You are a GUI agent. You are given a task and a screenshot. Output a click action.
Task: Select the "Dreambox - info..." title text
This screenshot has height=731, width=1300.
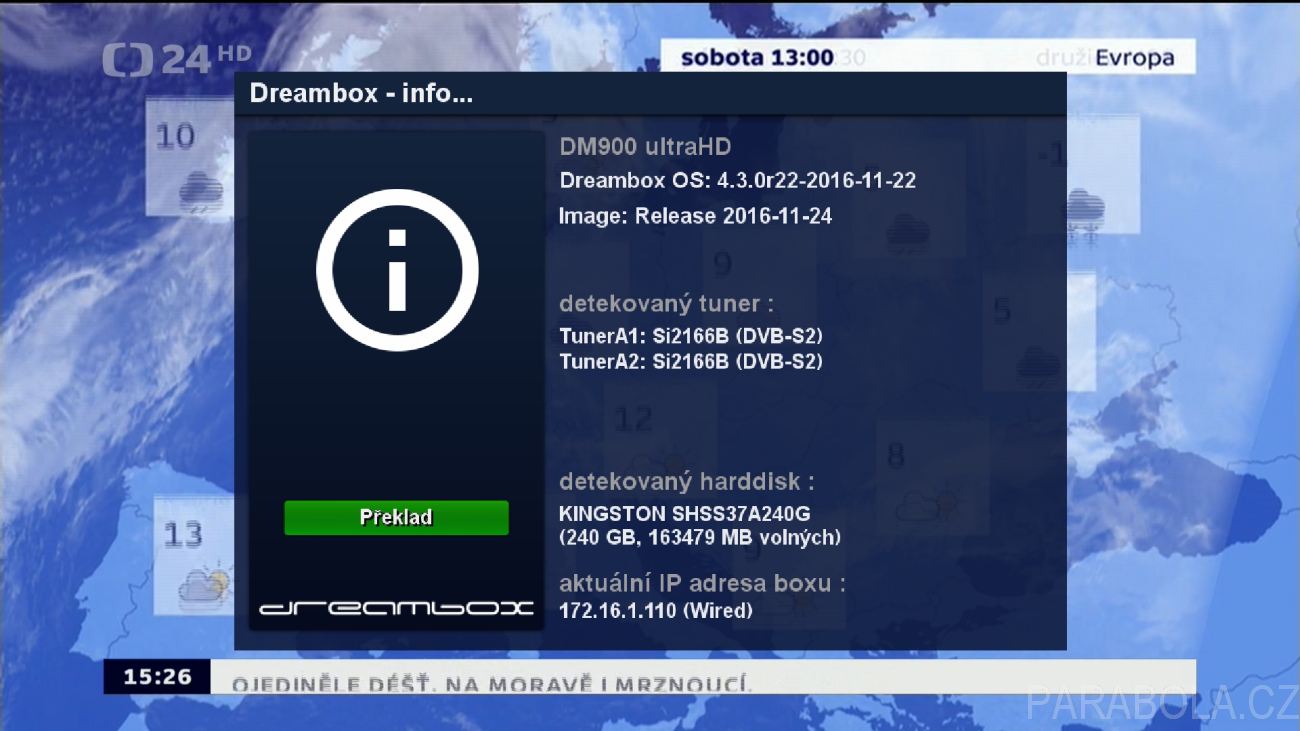click(x=361, y=94)
